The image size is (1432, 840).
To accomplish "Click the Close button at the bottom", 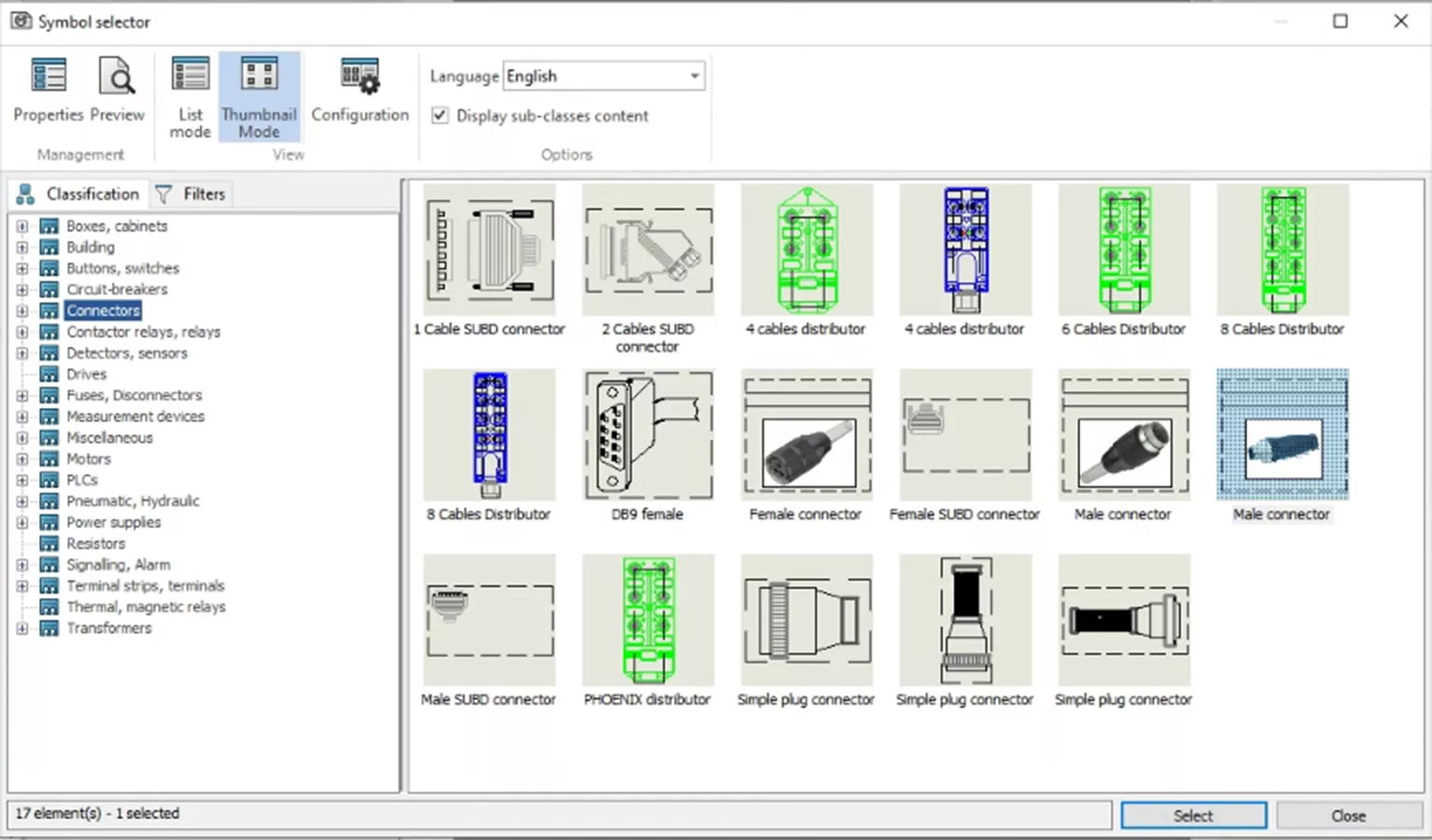I will pyautogui.click(x=1348, y=816).
